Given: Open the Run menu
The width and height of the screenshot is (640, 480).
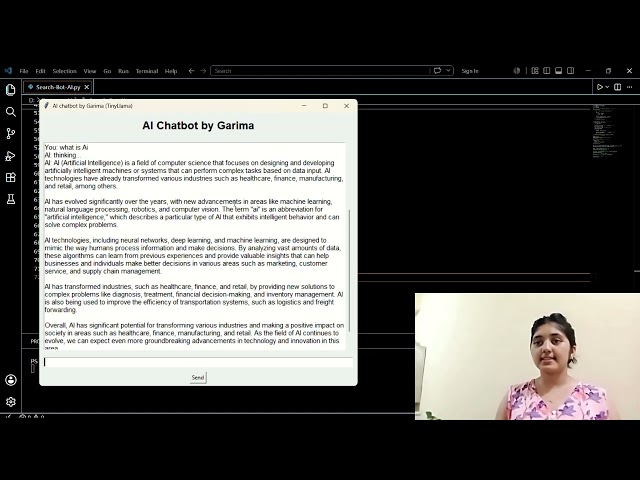Looking at the screenshot, I should click(123, 71).
